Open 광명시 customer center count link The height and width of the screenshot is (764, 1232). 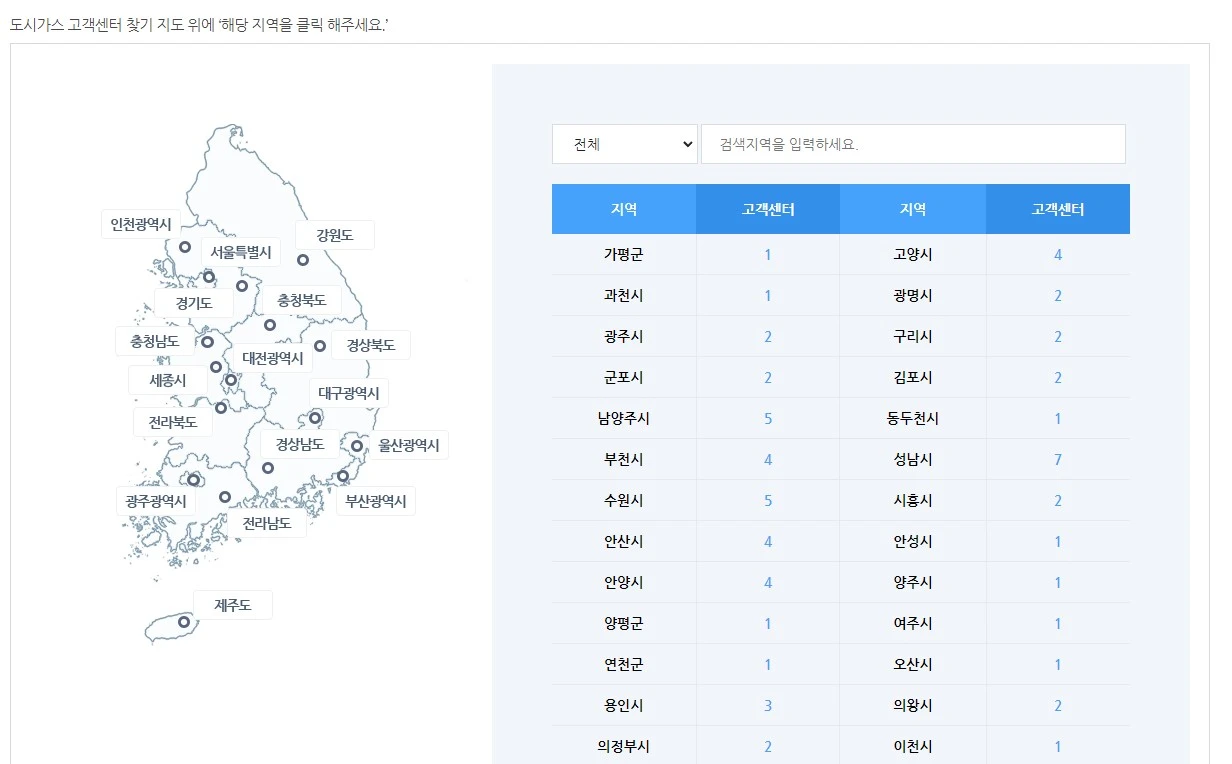coord(1058,296)
